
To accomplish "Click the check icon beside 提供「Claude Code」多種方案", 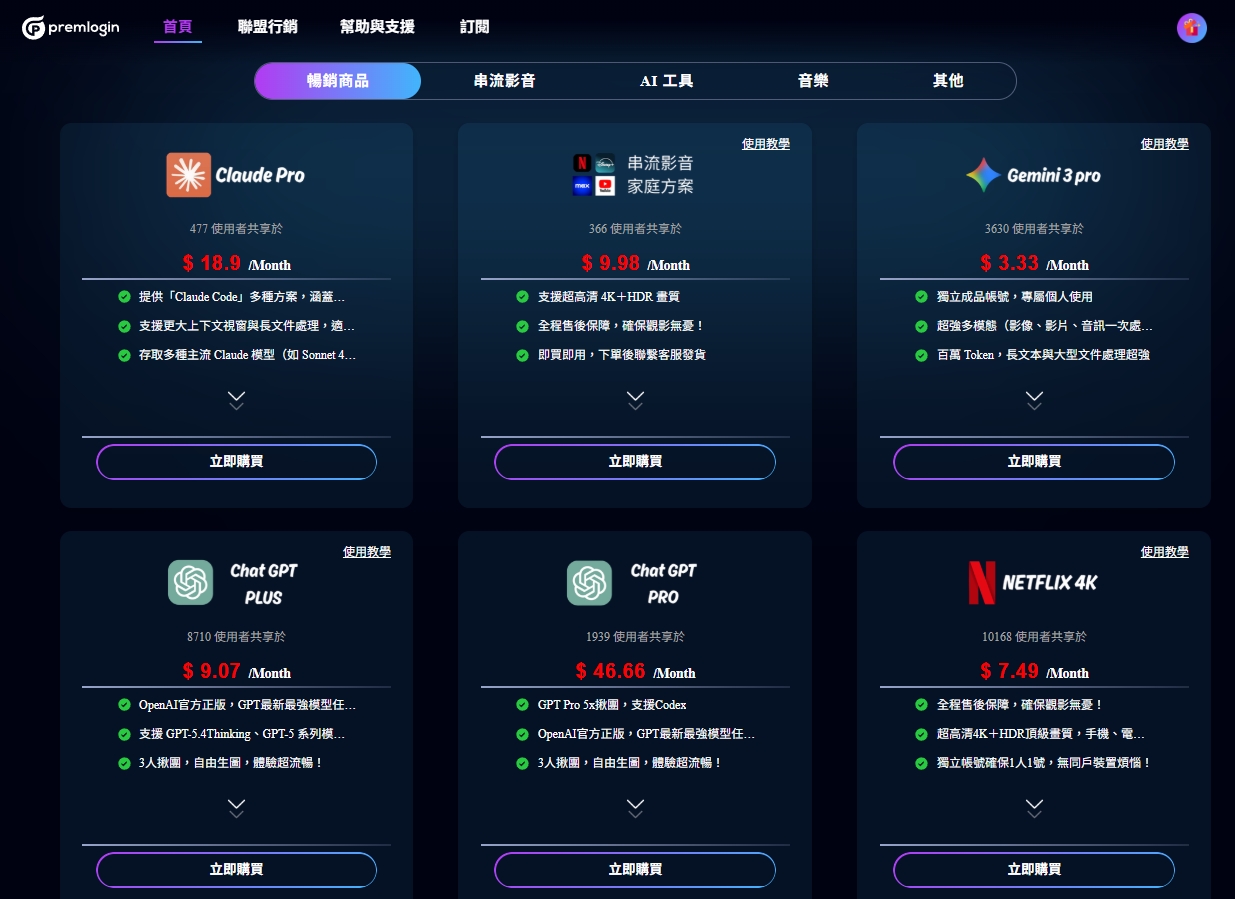I will 124,297.
